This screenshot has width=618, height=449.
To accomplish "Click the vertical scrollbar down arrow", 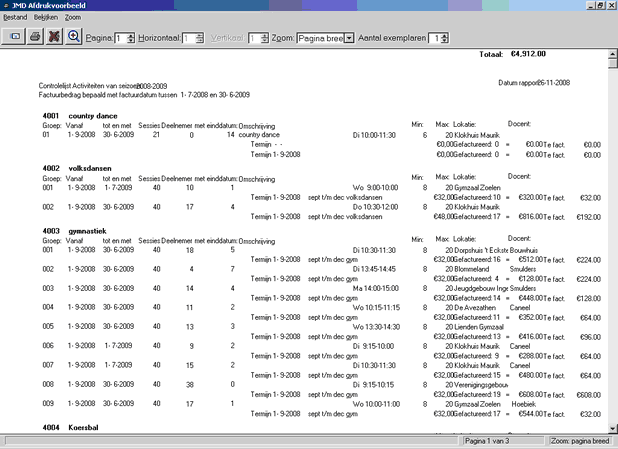I will point(612,428).
